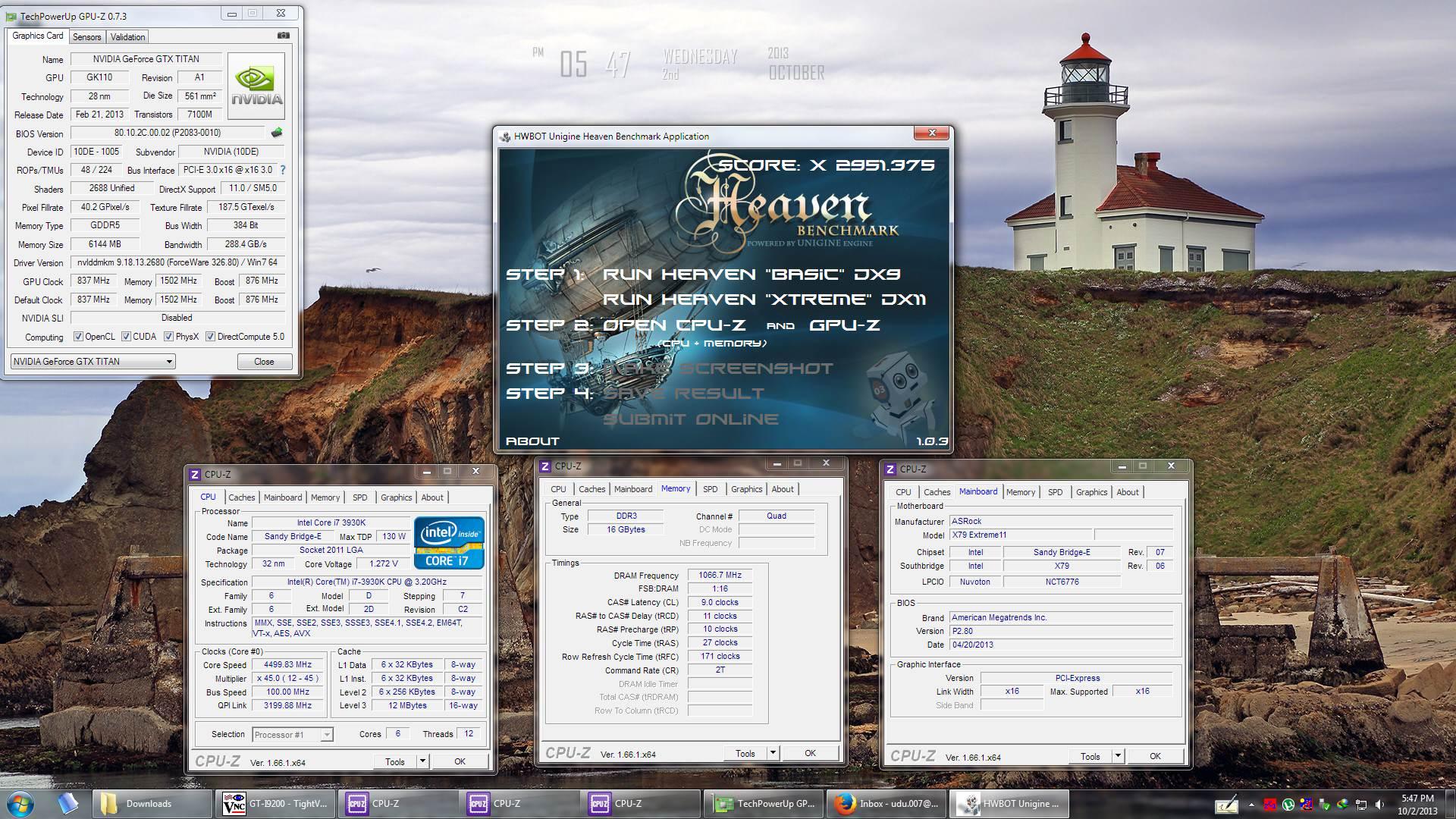Screen dimensions: 1456x819
Task: Click the uTorrent tray icon
Action: 1288,805
